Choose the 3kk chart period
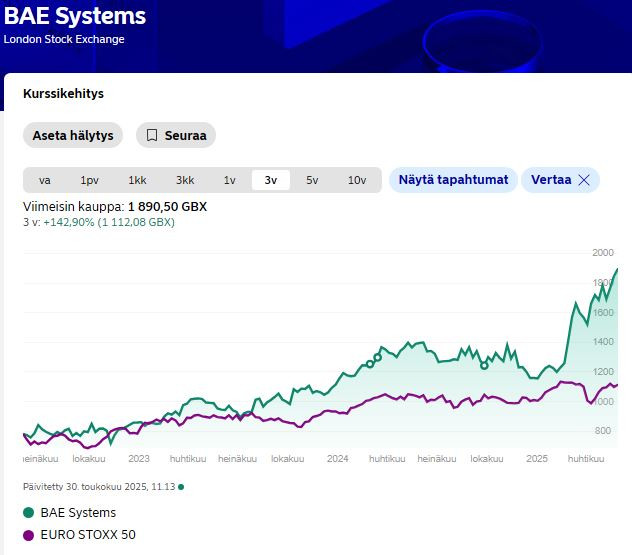The height and width of the screenshot is (555, 632). [x=185, y=180]
